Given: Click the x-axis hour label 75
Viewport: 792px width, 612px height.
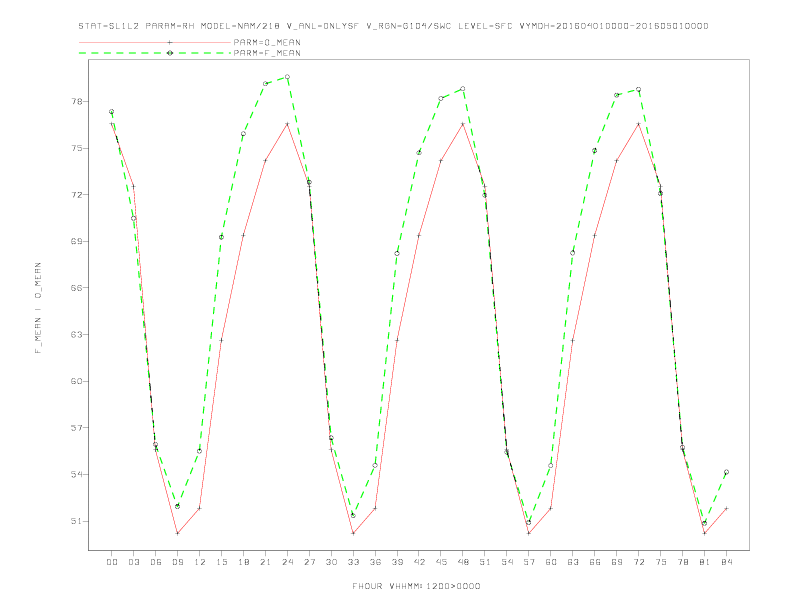Looking at the screenshot, I should click(661, 562).
